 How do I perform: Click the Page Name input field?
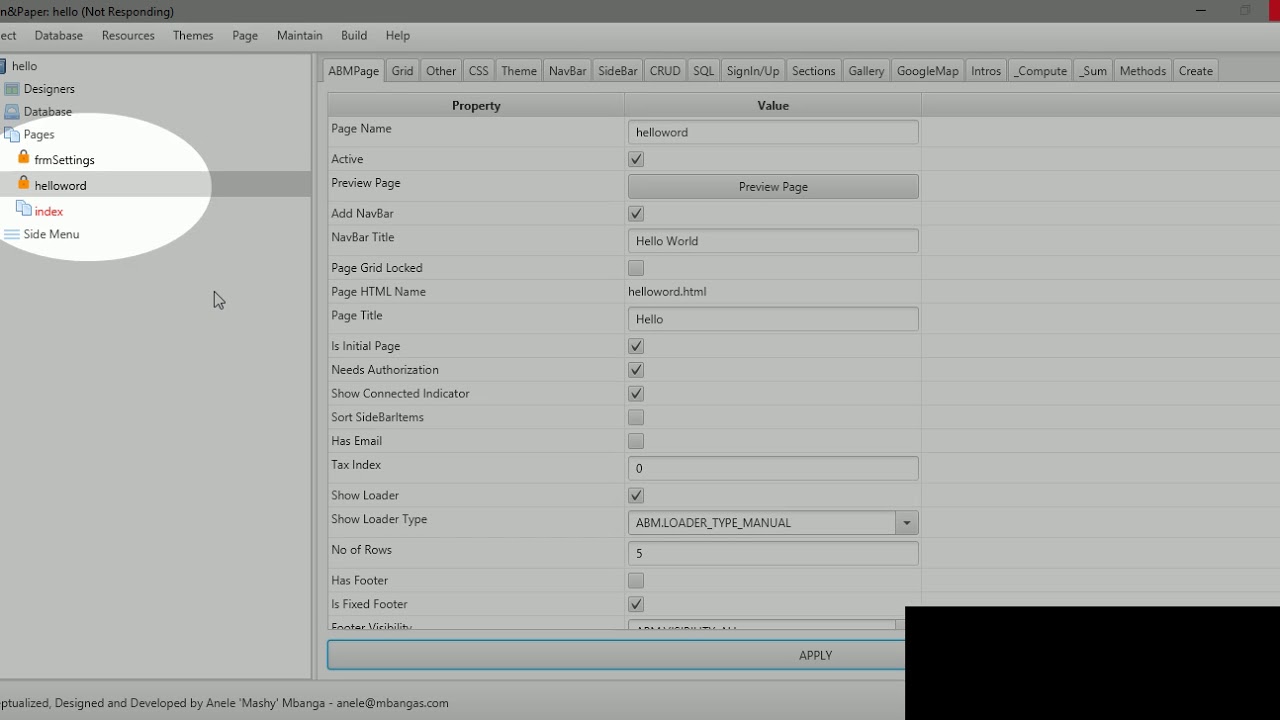[773, 132]
